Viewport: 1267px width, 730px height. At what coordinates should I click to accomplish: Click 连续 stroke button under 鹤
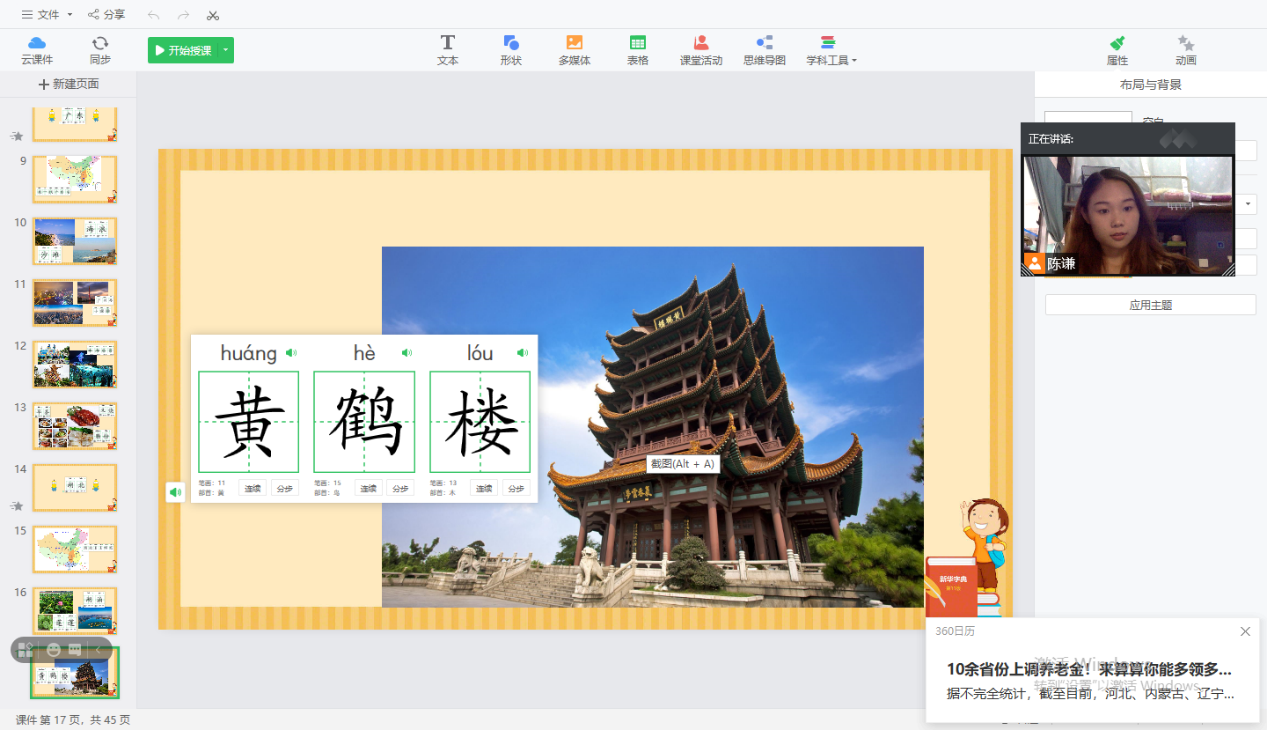tap(368, 489)
